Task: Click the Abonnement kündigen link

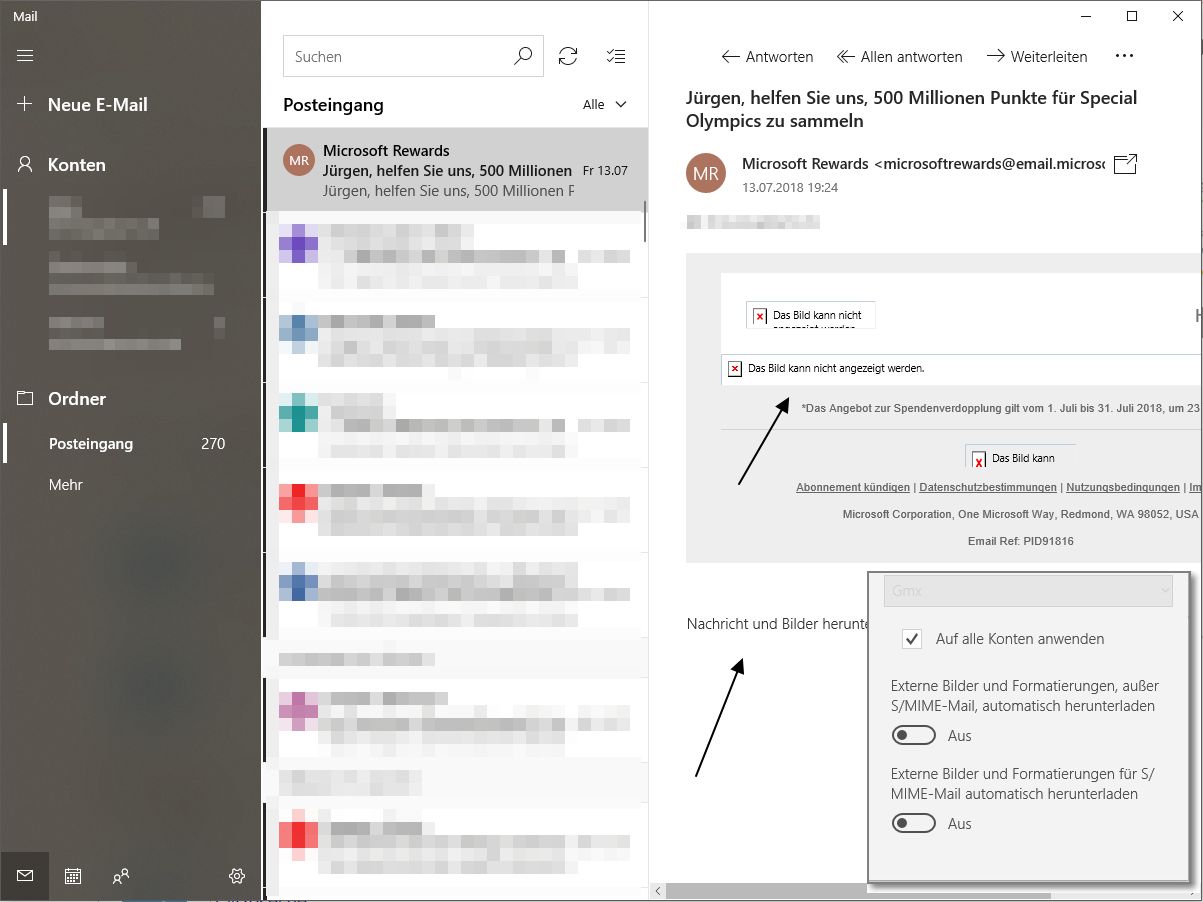Action: tap(853, 487)
